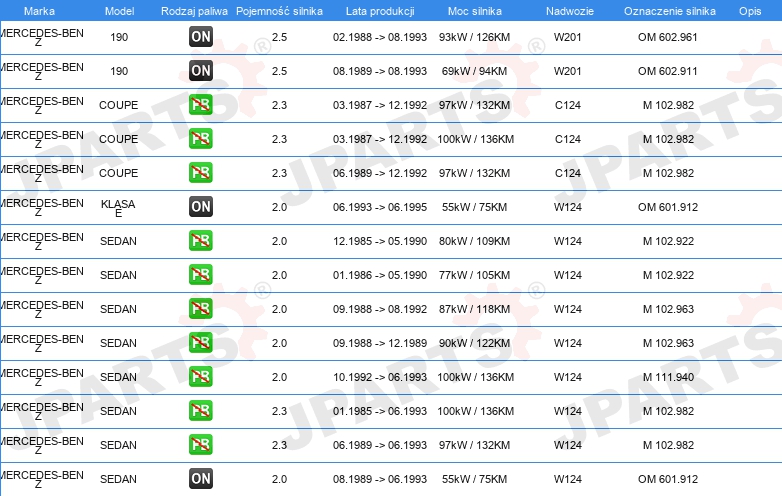The image size is (782, 496).
Task: Click production dates 12.1985 -> 05.1990
Action: 380,241
